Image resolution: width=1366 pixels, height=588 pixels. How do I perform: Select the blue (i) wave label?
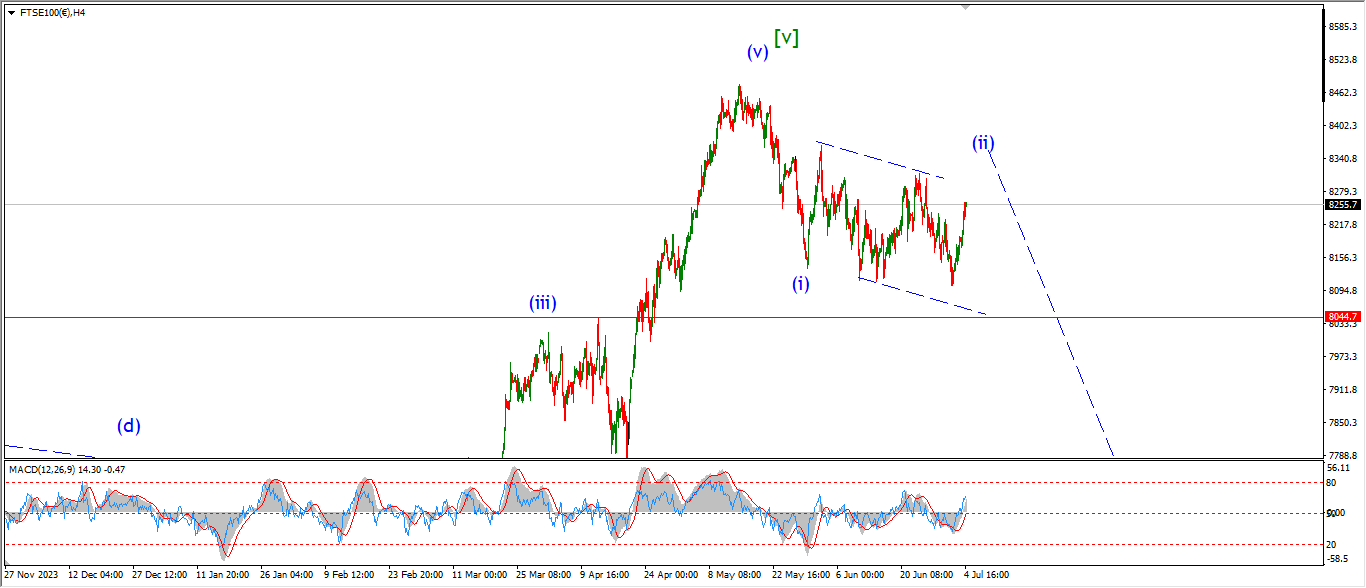pos(801,283)
